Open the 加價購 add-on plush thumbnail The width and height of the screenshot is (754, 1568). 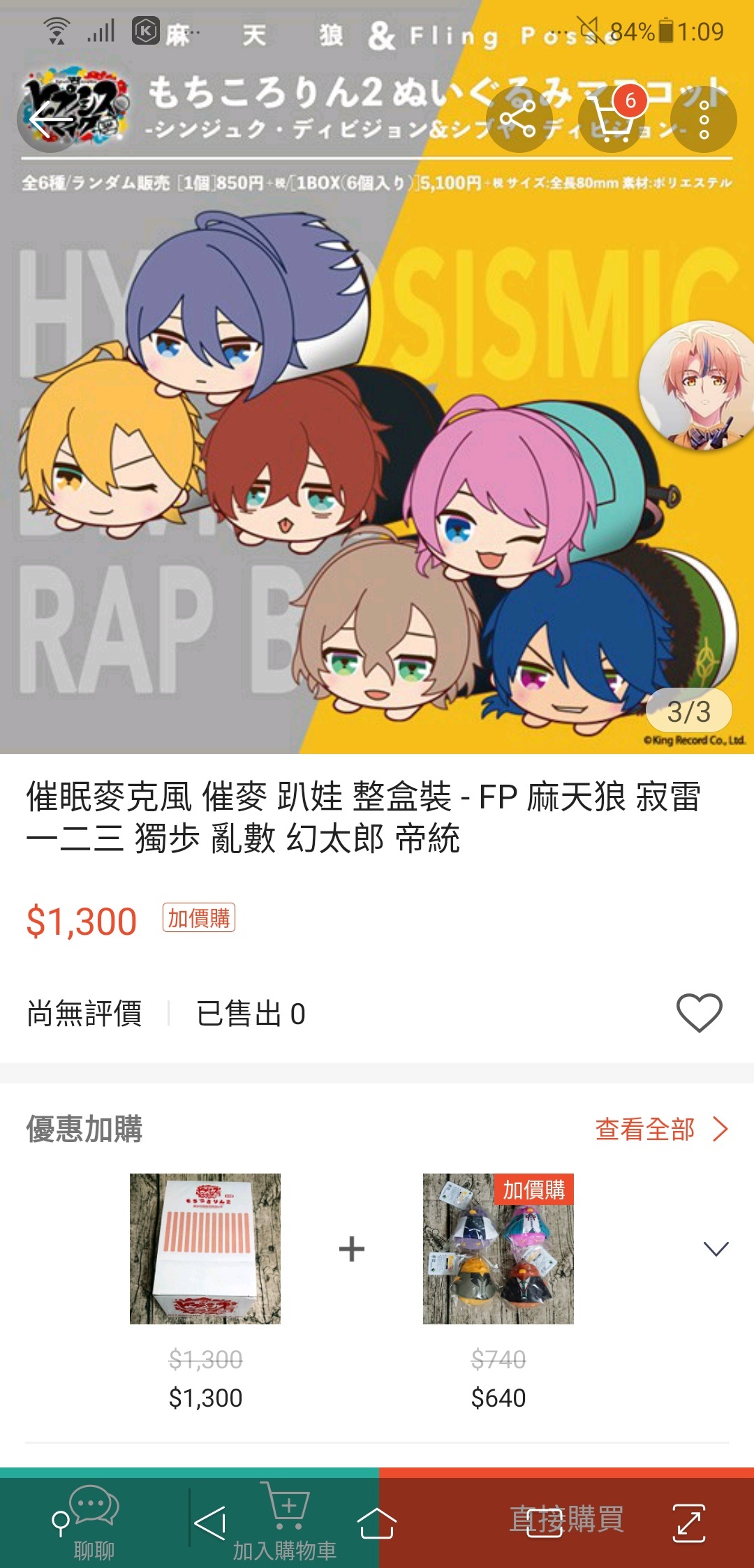pyautogui.click(x=498, y=1248)
